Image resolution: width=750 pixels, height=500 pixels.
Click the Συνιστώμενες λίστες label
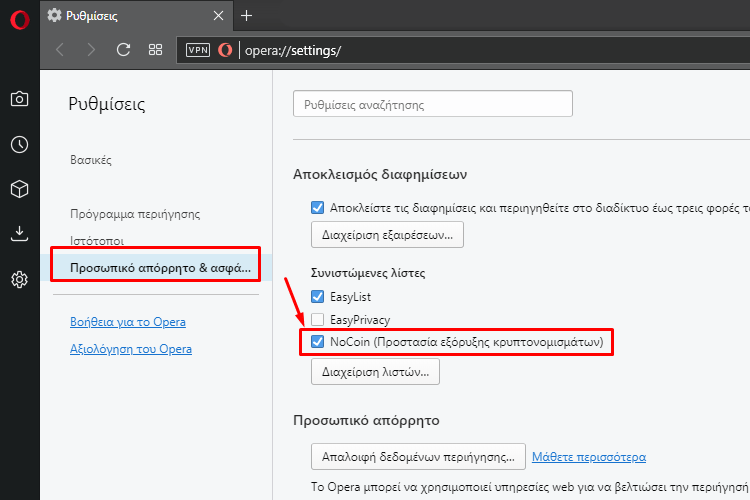point(368,273)
